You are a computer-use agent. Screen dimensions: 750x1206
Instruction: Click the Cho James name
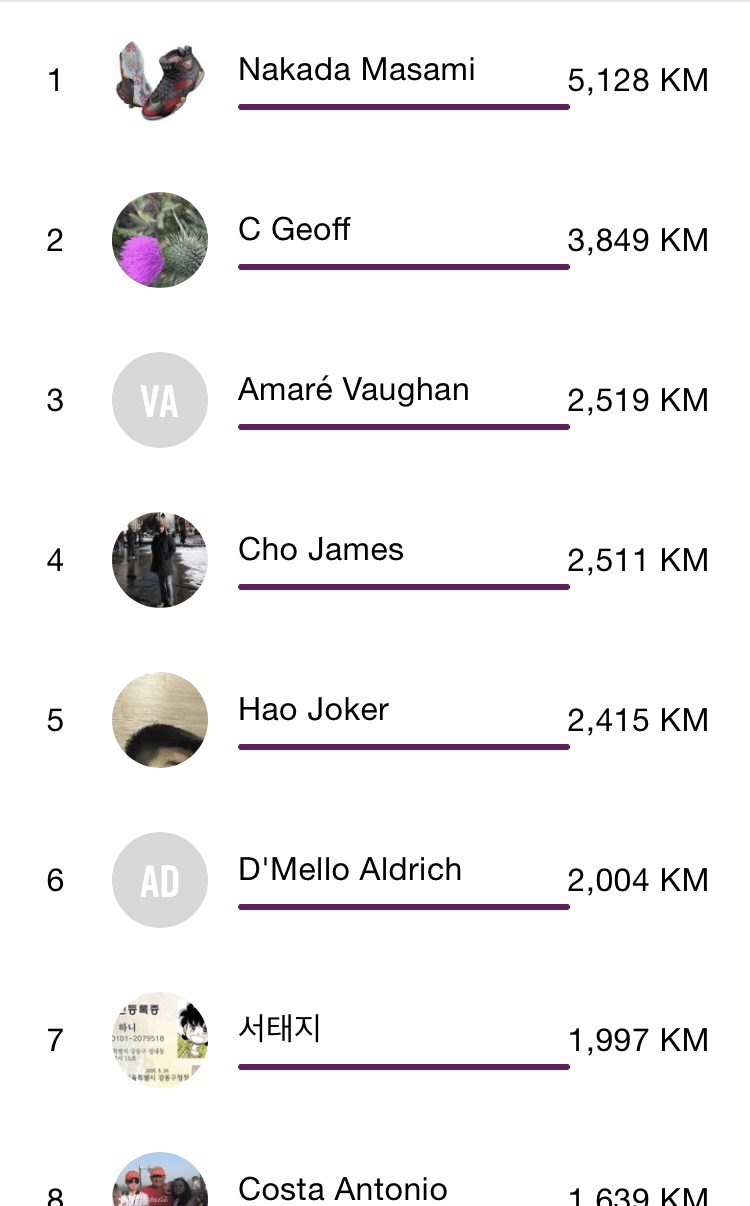coord(321,550)
